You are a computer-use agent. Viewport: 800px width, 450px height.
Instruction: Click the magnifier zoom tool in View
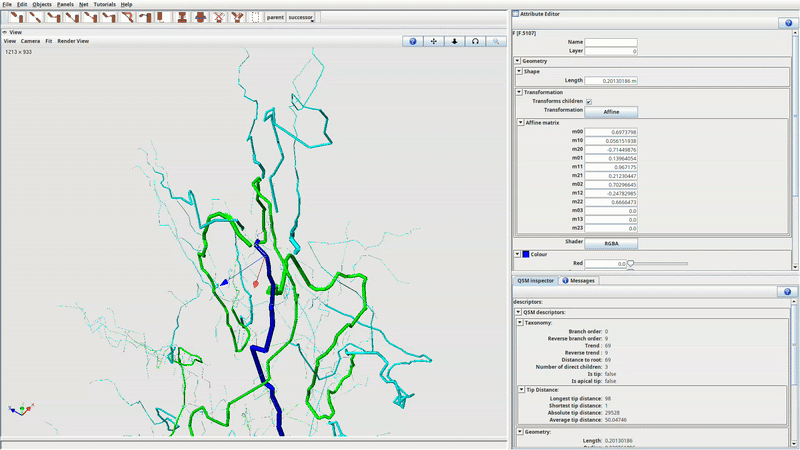tap(494, 41)
